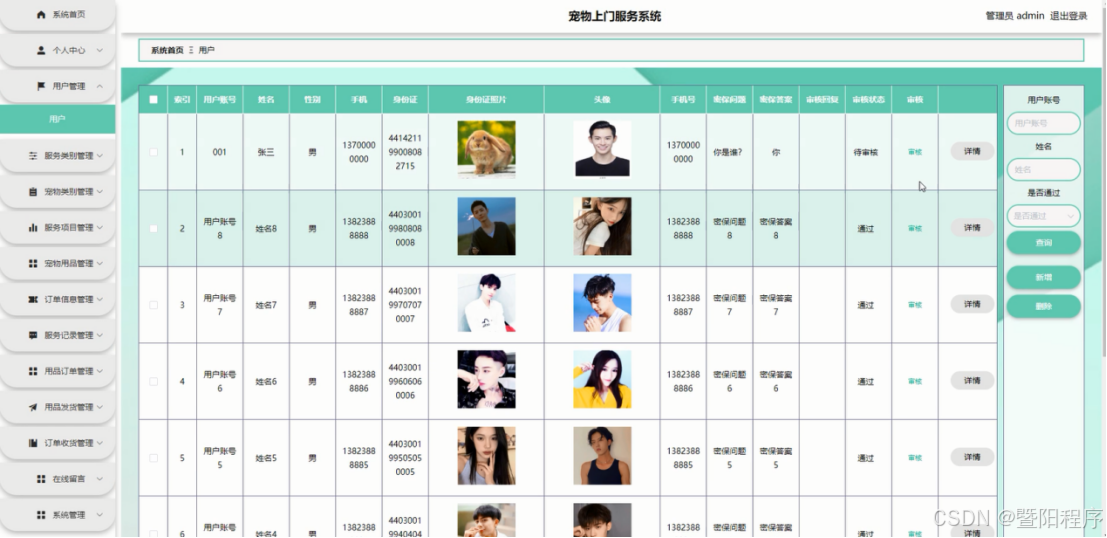Click the paper plane icon beside 用品发货管理
The width and height of the screenshot is (1107, 538).
[x=32, y=407]
